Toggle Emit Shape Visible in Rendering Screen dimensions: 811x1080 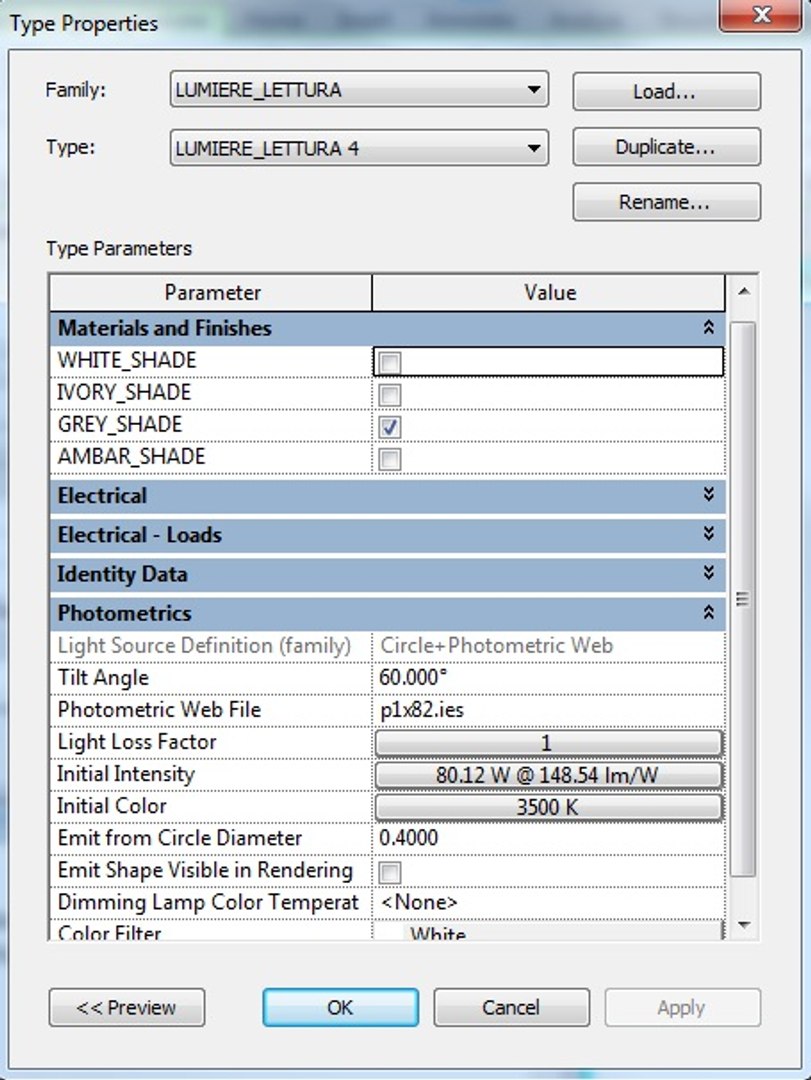390,872
